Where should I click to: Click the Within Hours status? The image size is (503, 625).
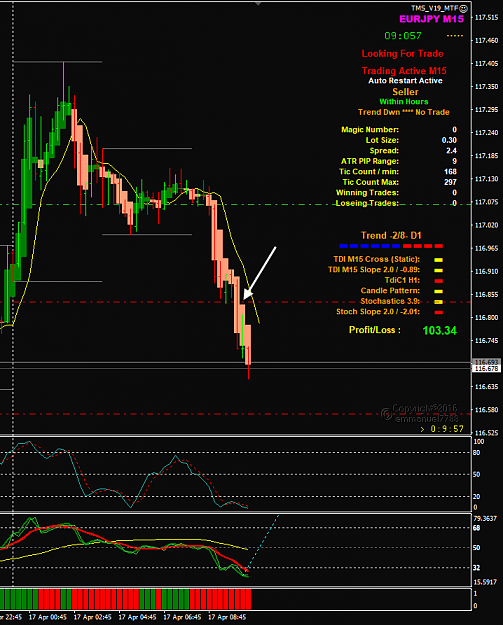[x=404, y=102]
